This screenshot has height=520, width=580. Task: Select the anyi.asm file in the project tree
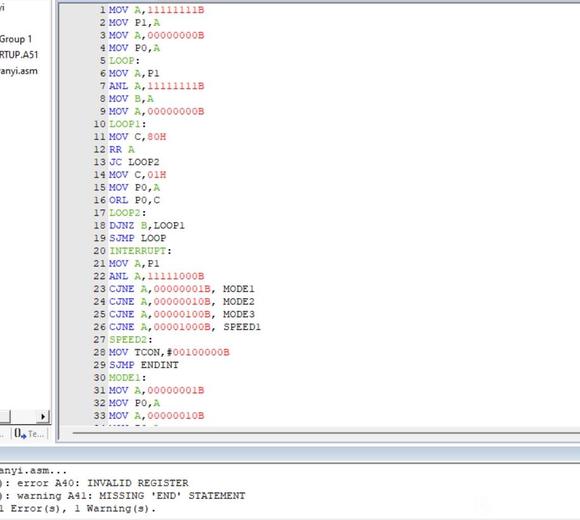18,71
